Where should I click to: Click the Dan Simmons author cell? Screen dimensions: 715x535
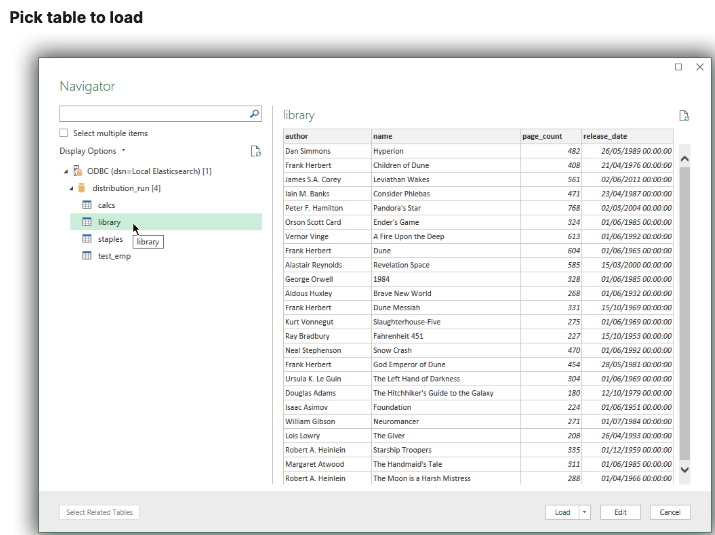point(327,151)
